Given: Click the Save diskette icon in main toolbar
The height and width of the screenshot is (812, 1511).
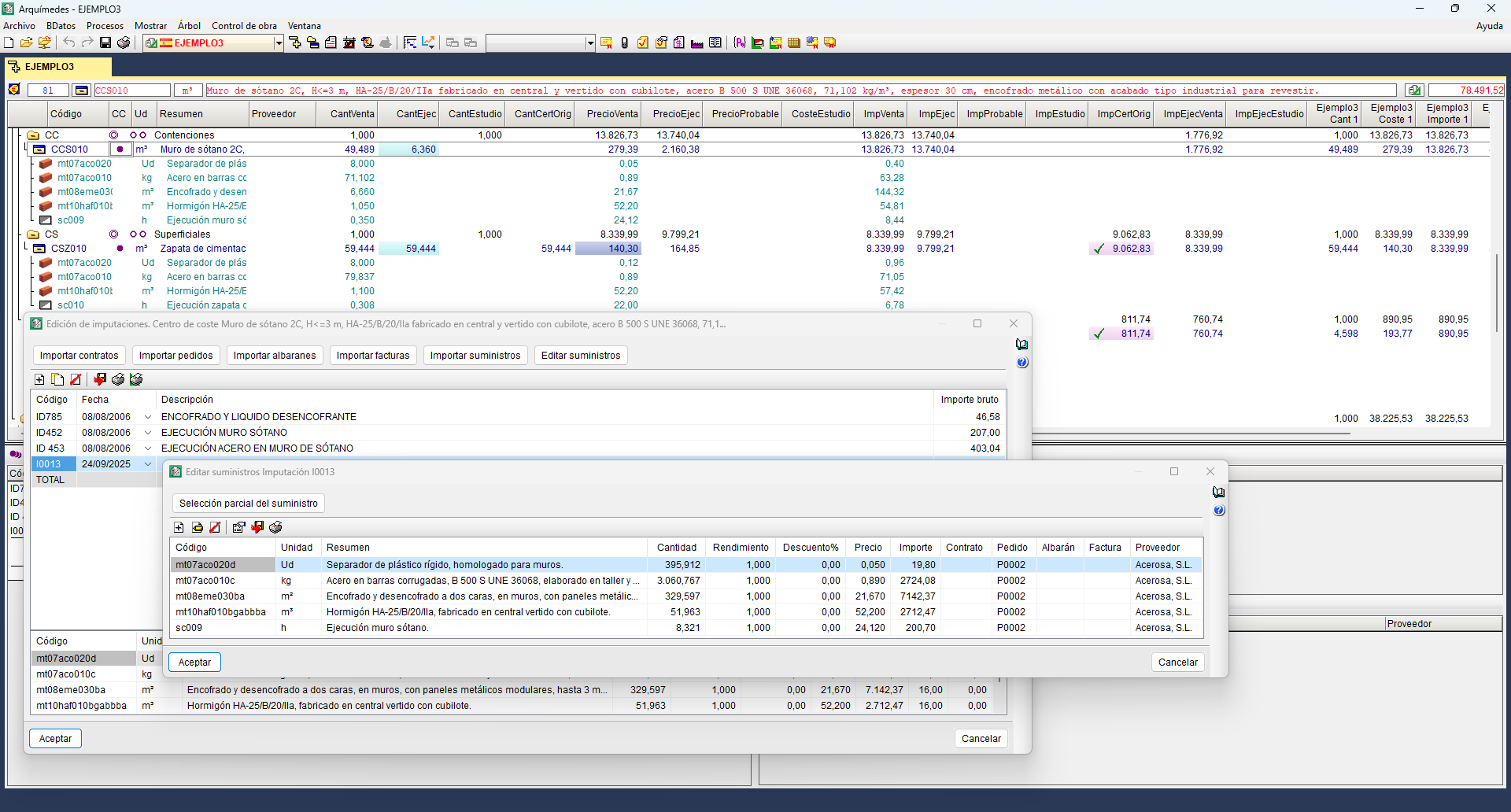Looking at the screenshot, I should (x=105, y=42).
